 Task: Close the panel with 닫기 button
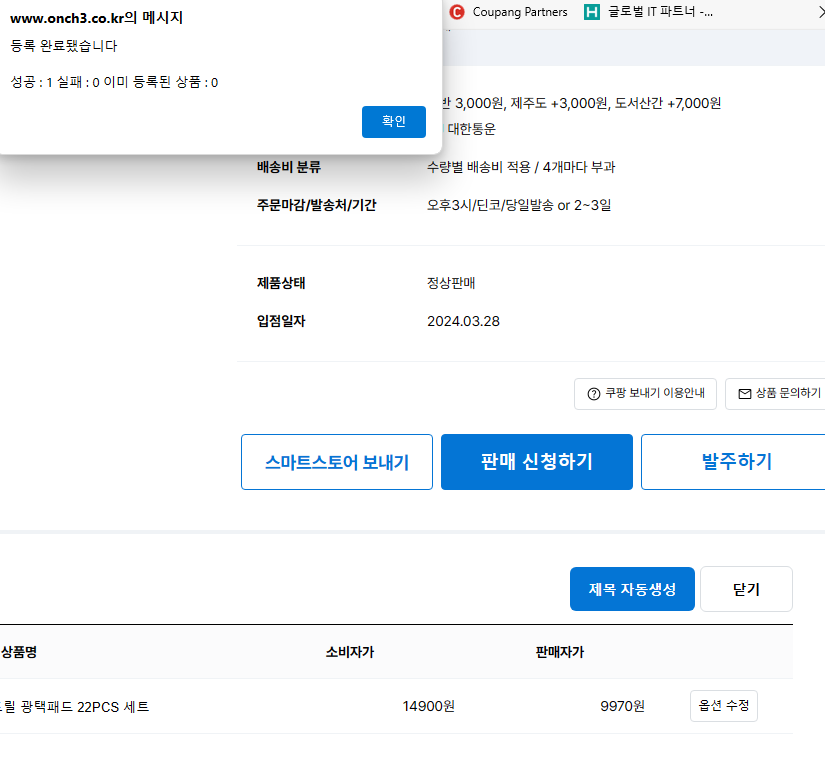(746, 589)
